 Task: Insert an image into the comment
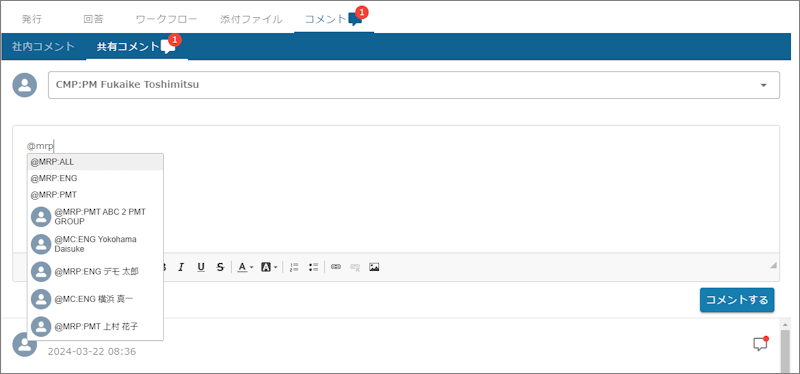pyautogui.click(x=374, y=267)
